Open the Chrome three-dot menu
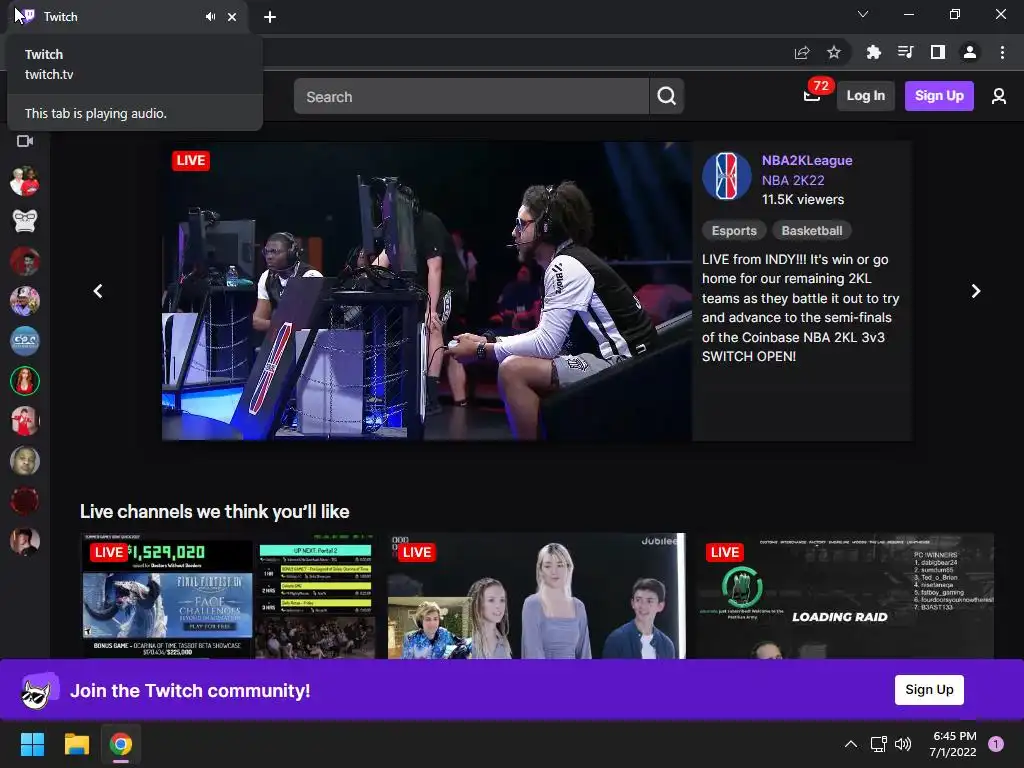 (x=1002, y=52)
